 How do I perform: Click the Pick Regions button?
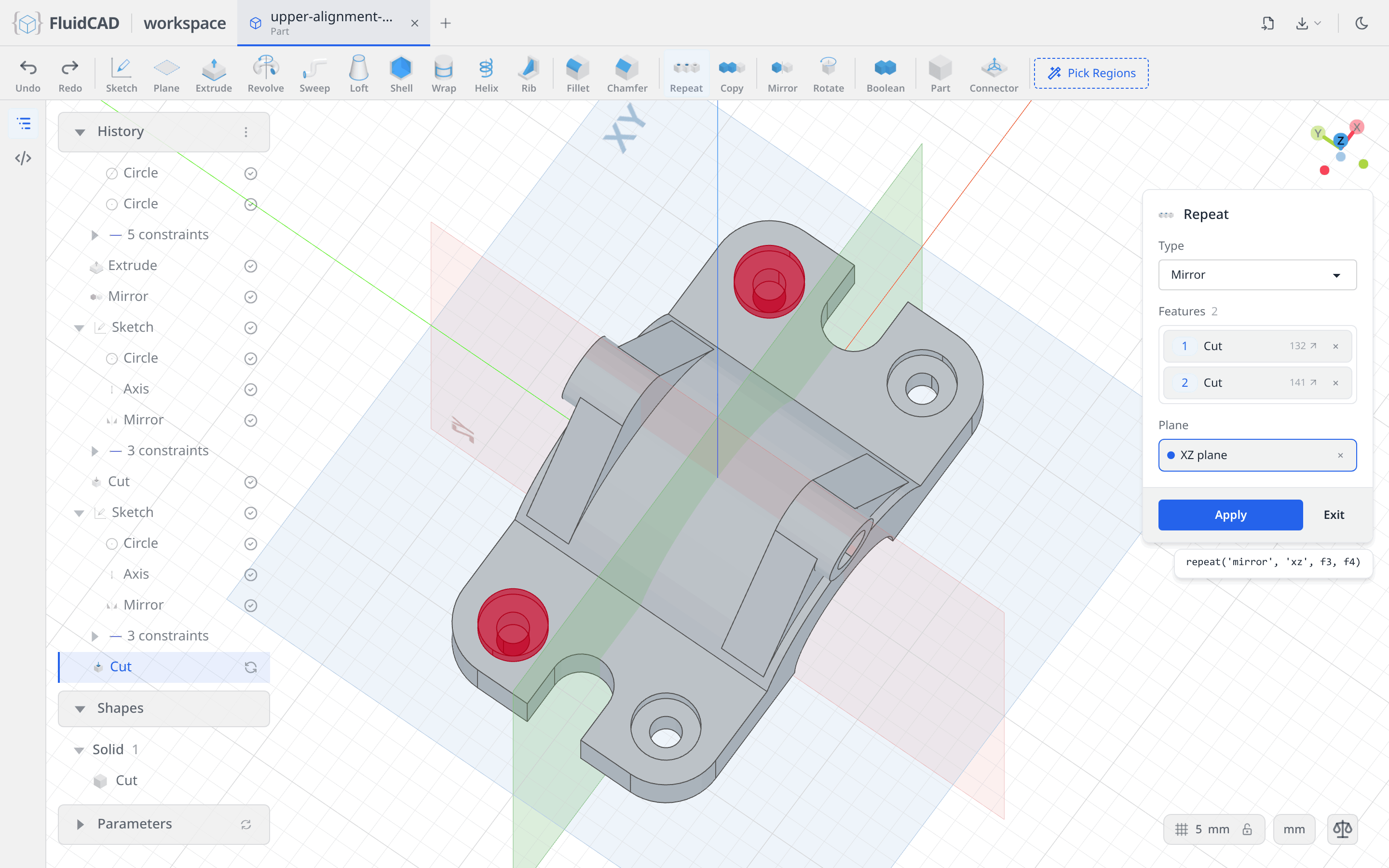point(1091,73)
